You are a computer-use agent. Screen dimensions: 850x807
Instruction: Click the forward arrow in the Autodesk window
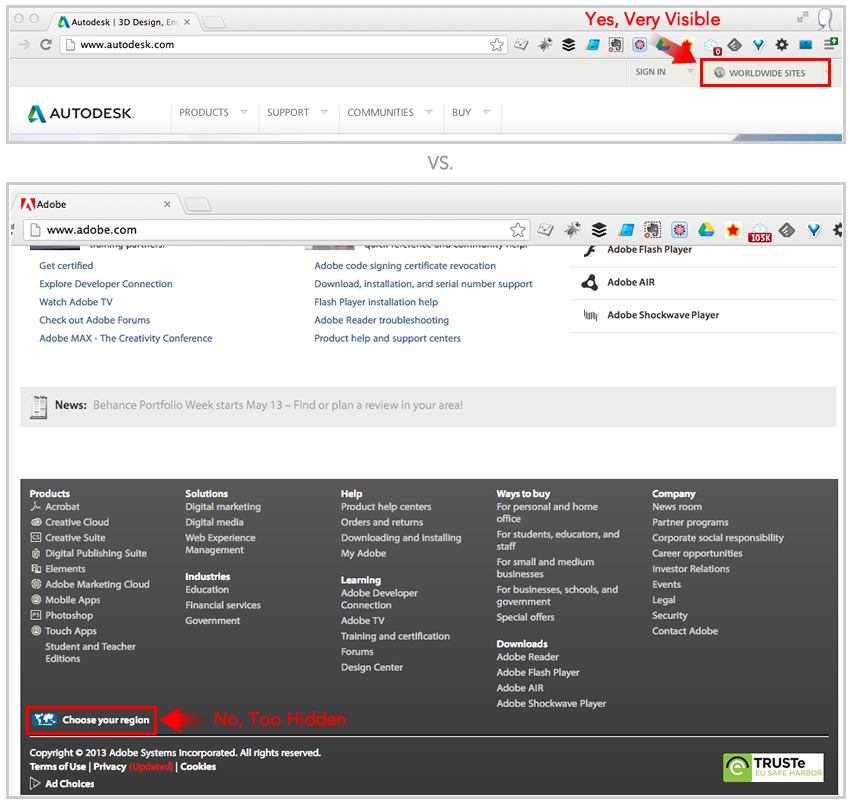coord(24,44)
